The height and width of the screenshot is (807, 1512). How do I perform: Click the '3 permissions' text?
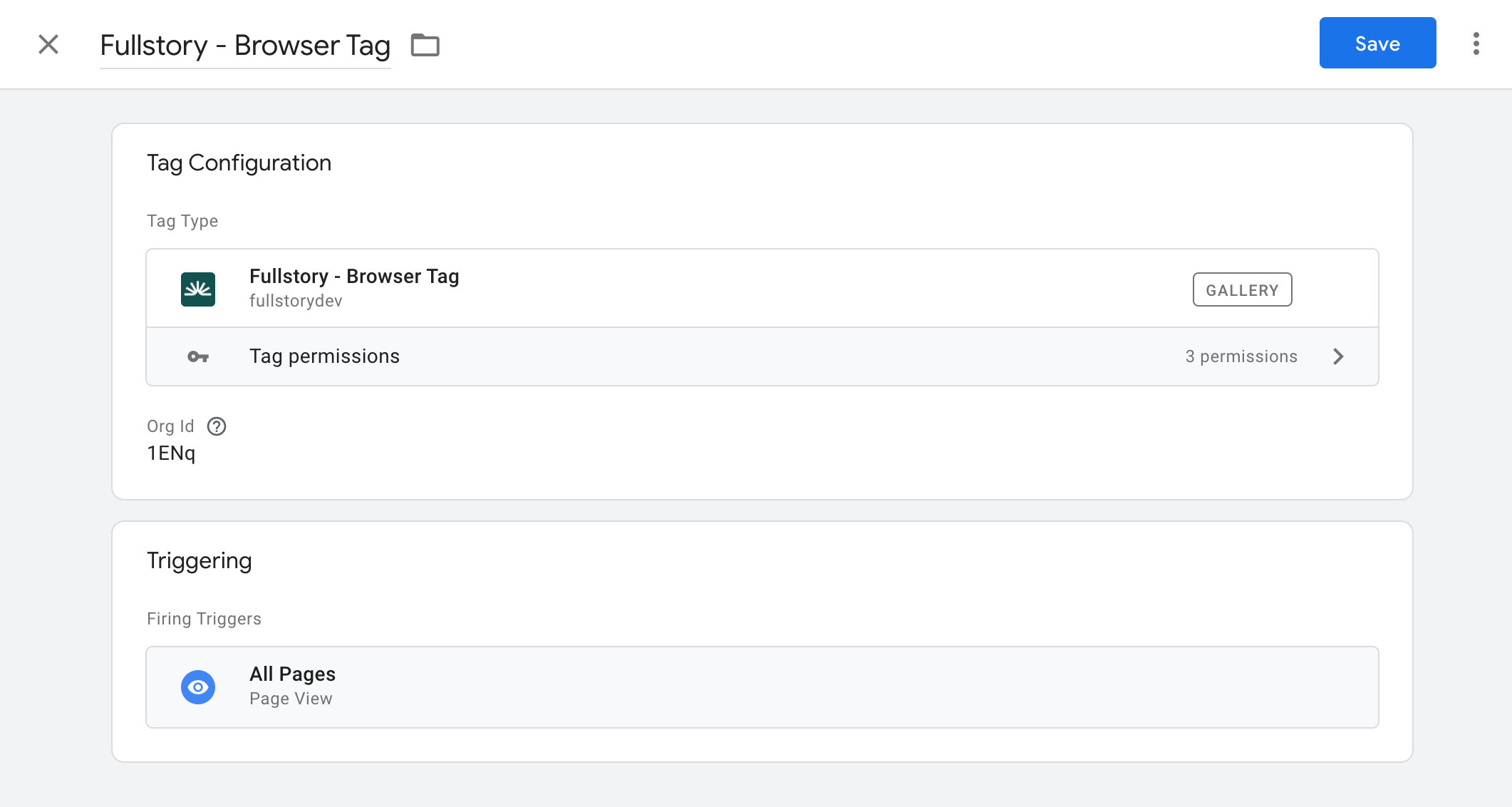(x=1241, y=356)
